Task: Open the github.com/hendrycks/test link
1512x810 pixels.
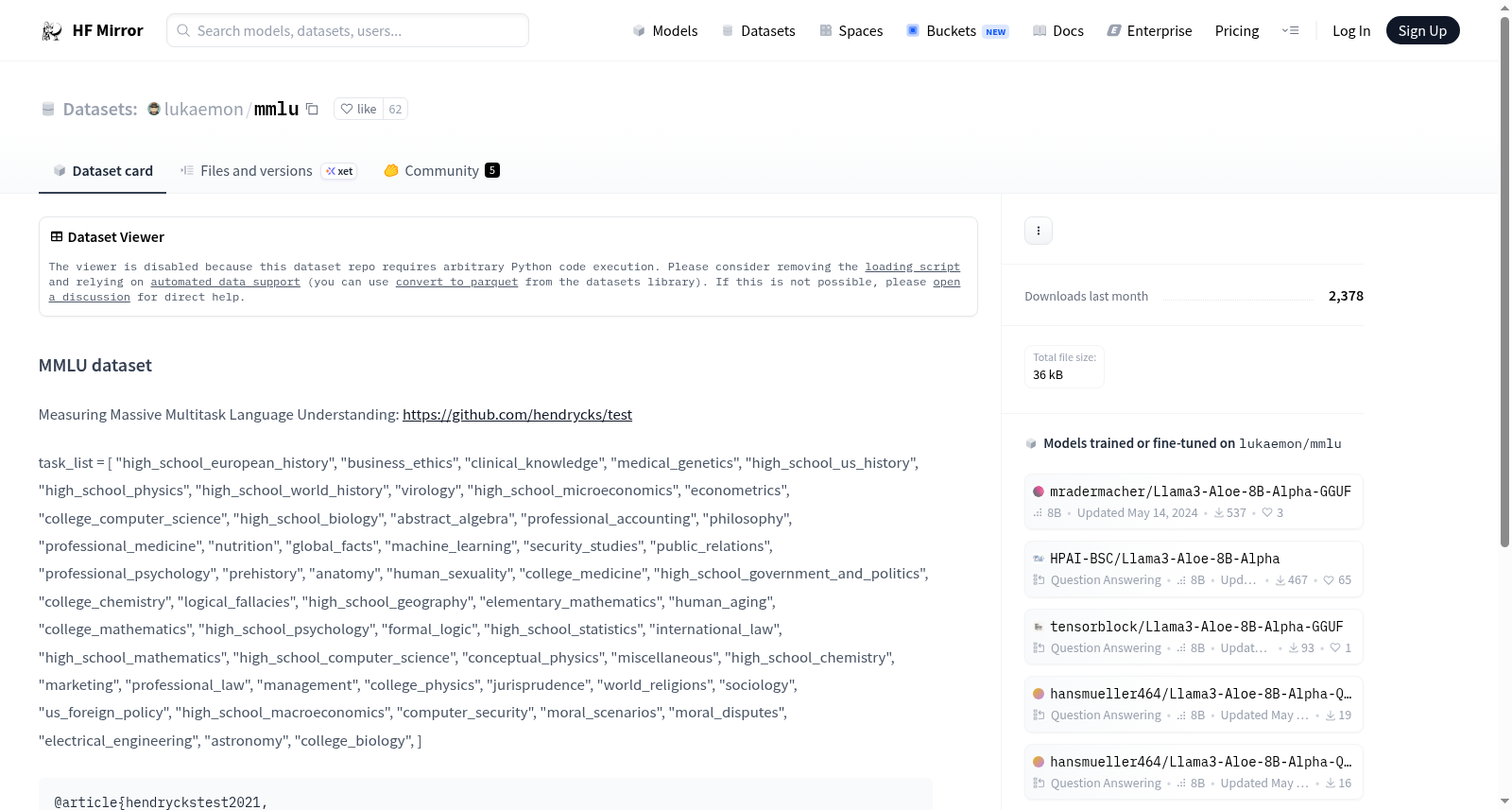Action: click(517, 415)
